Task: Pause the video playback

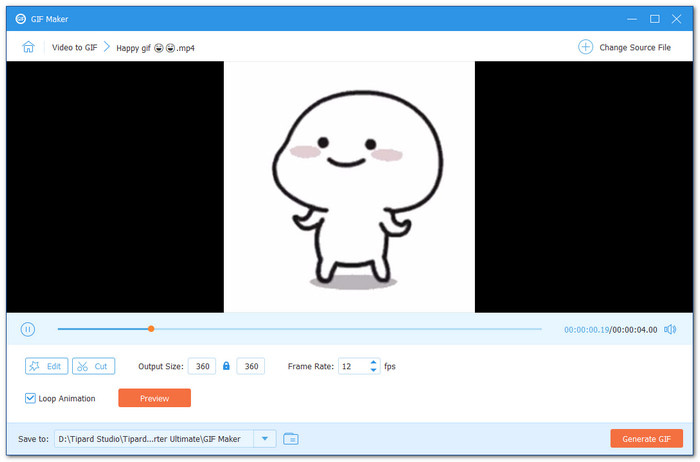Action: (28, 329)
